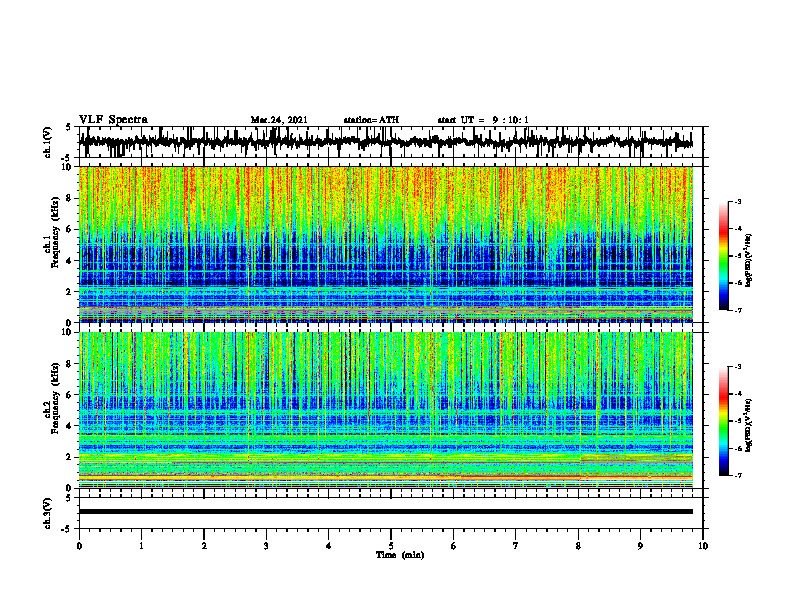Click the "-7" value on ch.1 colorbar

click(738, 310)
